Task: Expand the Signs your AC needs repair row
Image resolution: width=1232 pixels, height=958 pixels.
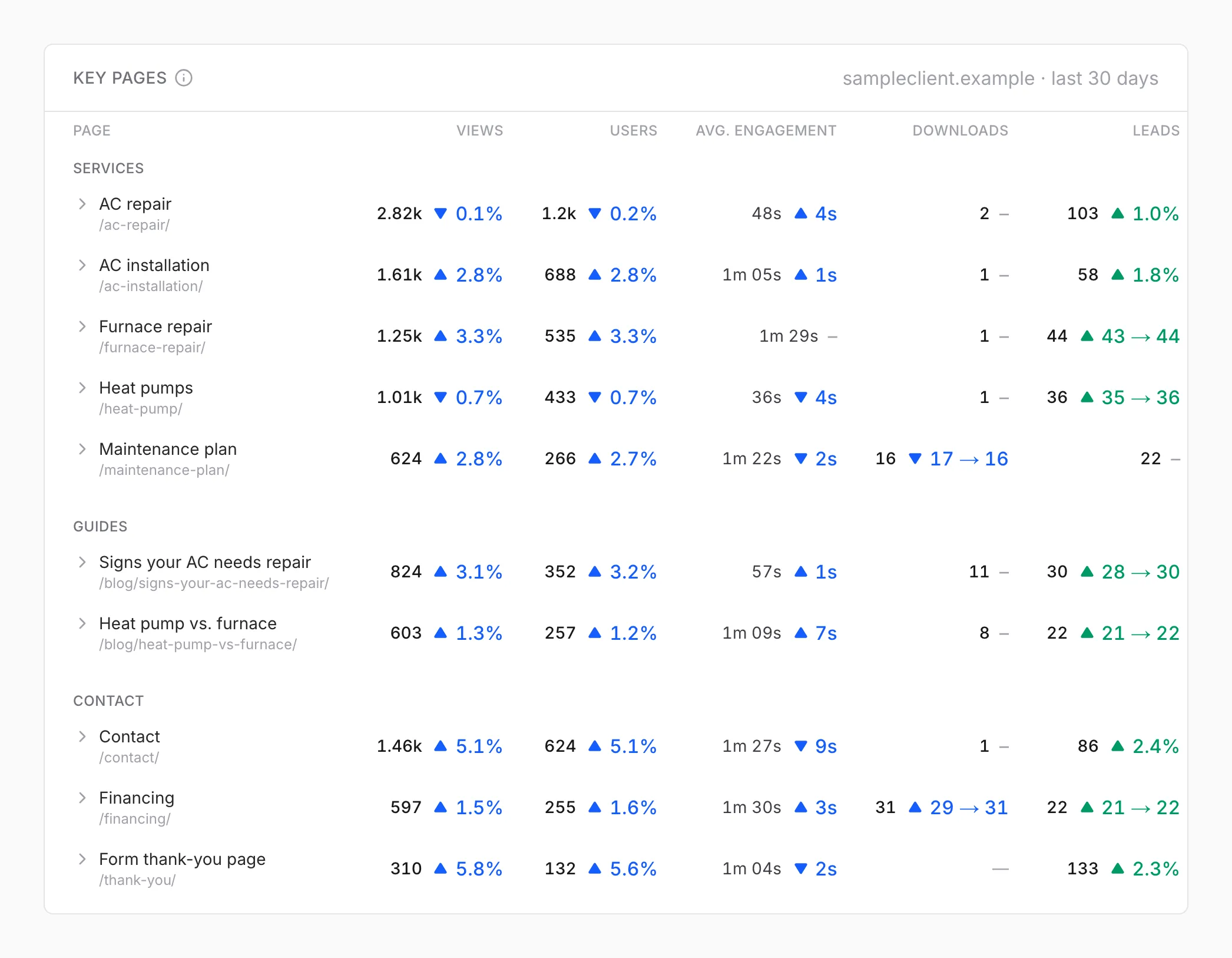Action: click(82, 562)
